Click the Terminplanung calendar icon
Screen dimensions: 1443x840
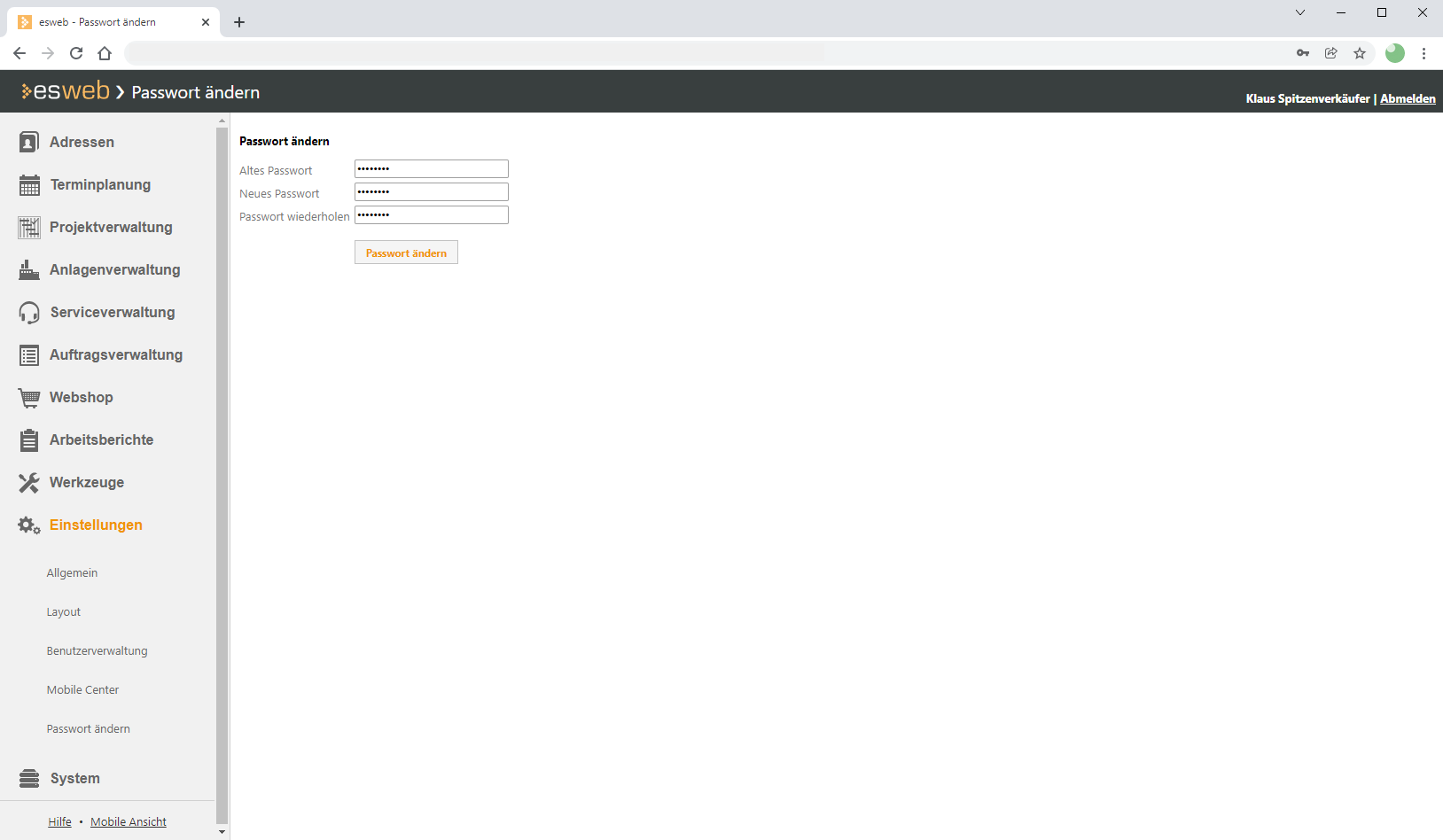tap(29, 184)
